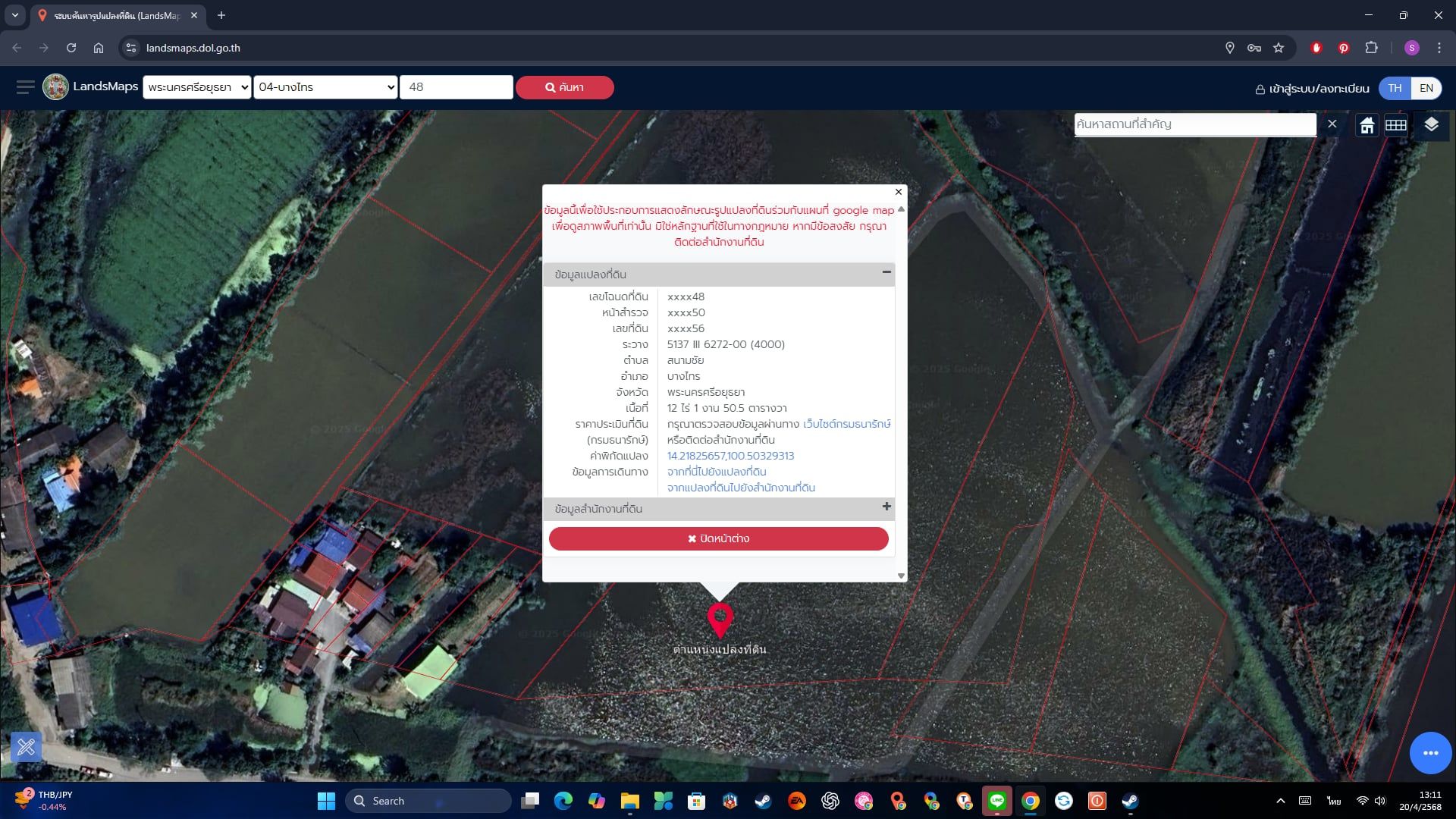Screen dimensions: 1456x819
Task: Switch language to TH
Action: tap(1395, 88)
